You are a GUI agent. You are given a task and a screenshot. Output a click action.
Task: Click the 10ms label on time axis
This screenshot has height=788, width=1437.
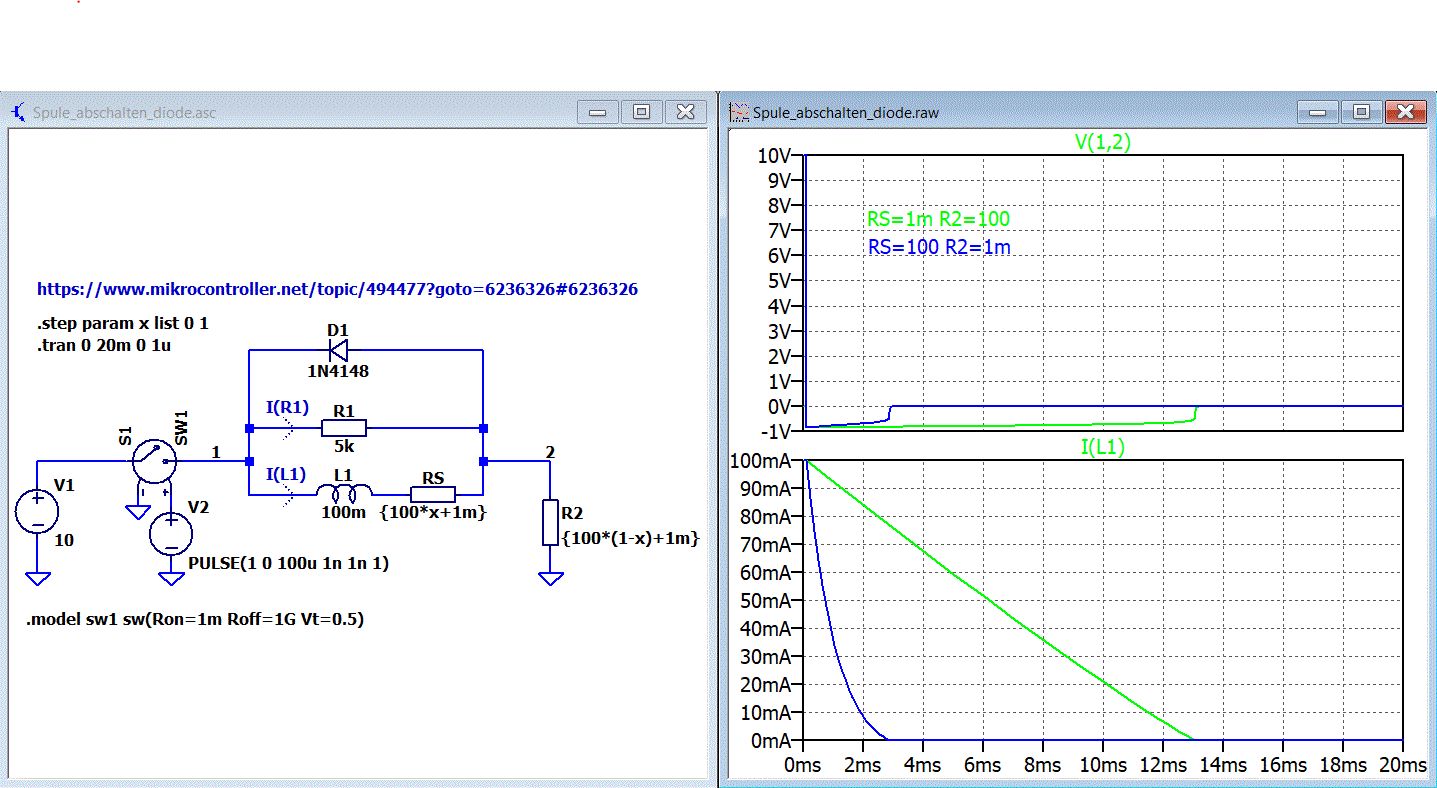pyautogui.click(x=1102, y=764)
